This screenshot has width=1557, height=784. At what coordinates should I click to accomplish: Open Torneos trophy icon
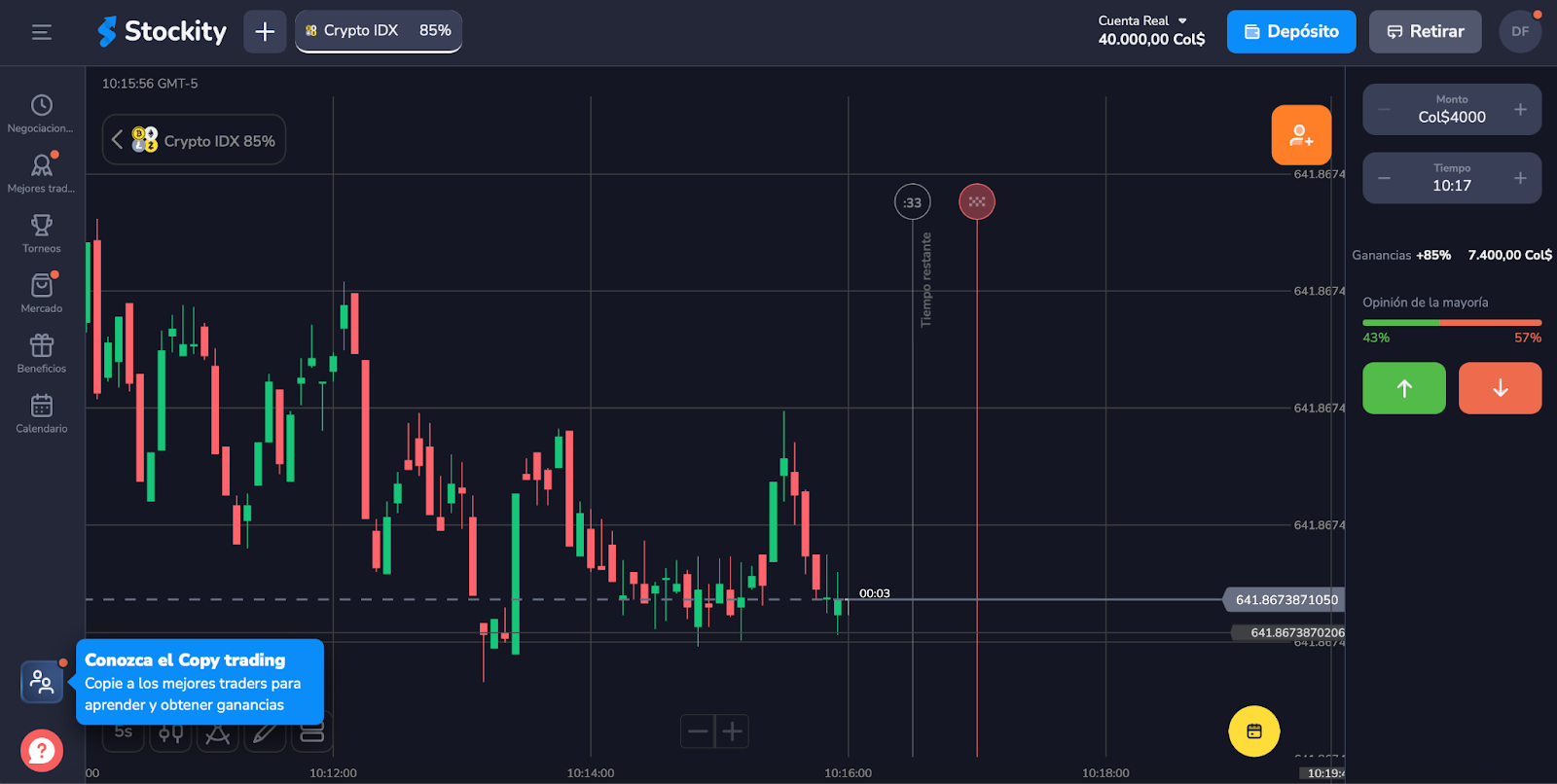coord(41,233)
